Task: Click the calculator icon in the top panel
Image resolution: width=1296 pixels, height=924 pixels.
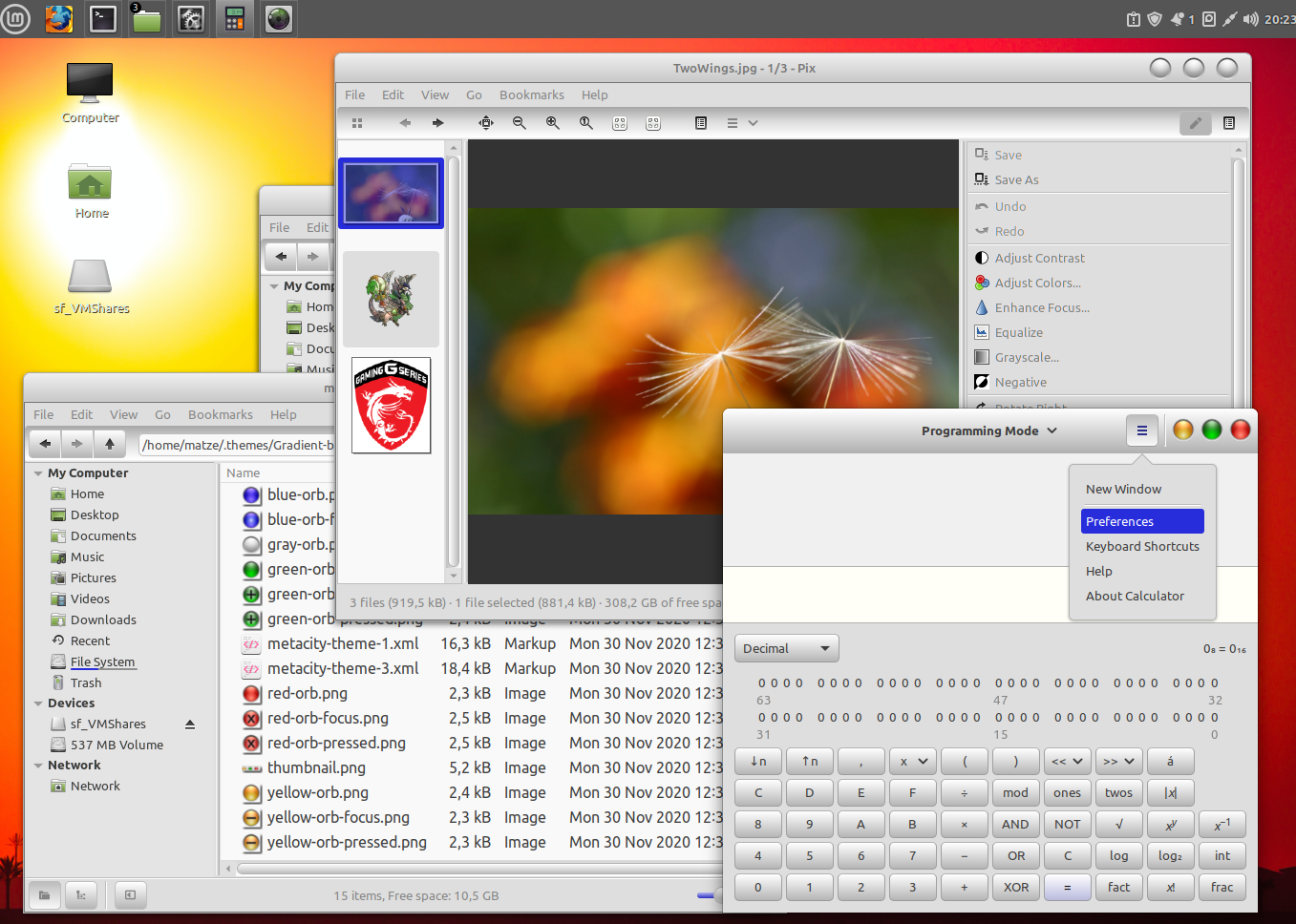Action: (234, 18)
